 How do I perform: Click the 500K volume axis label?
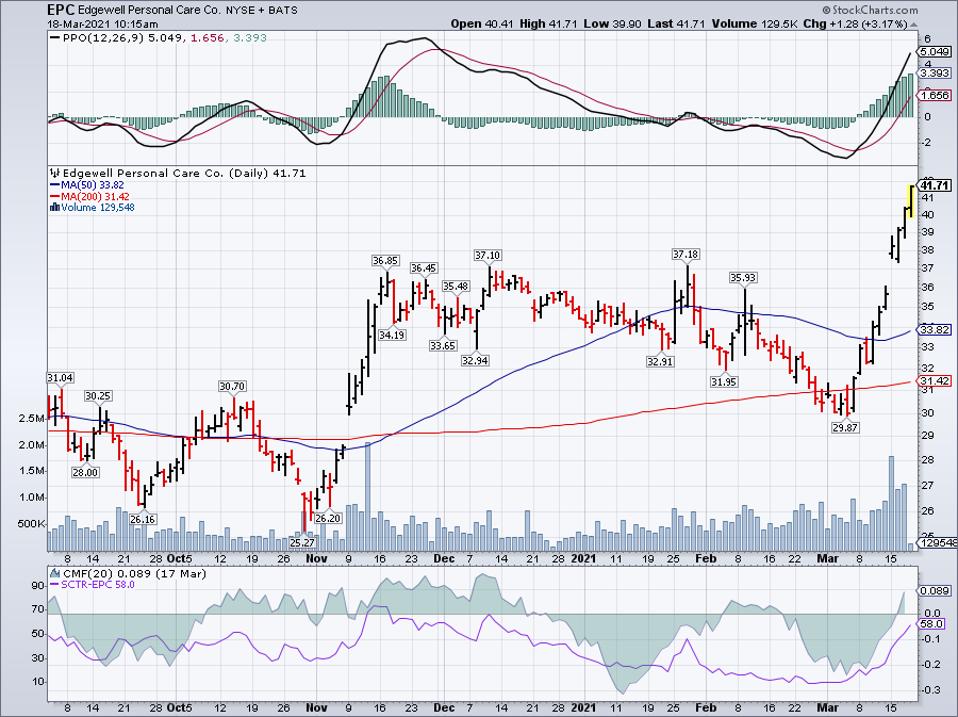point(31,524)
